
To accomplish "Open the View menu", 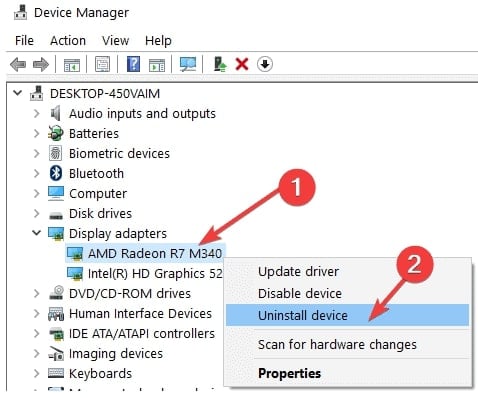I will pos(115,41).
